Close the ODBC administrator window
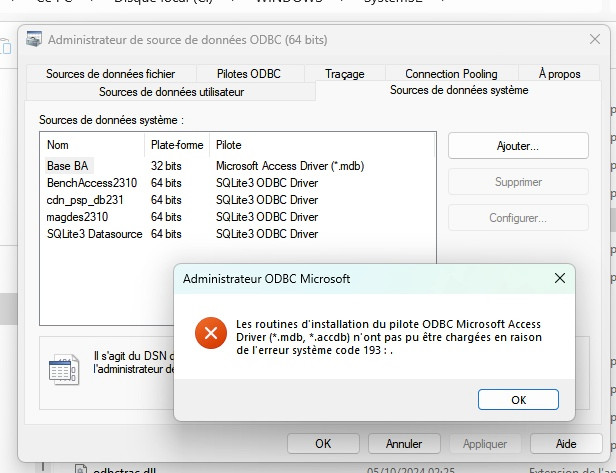 (595, 39)
